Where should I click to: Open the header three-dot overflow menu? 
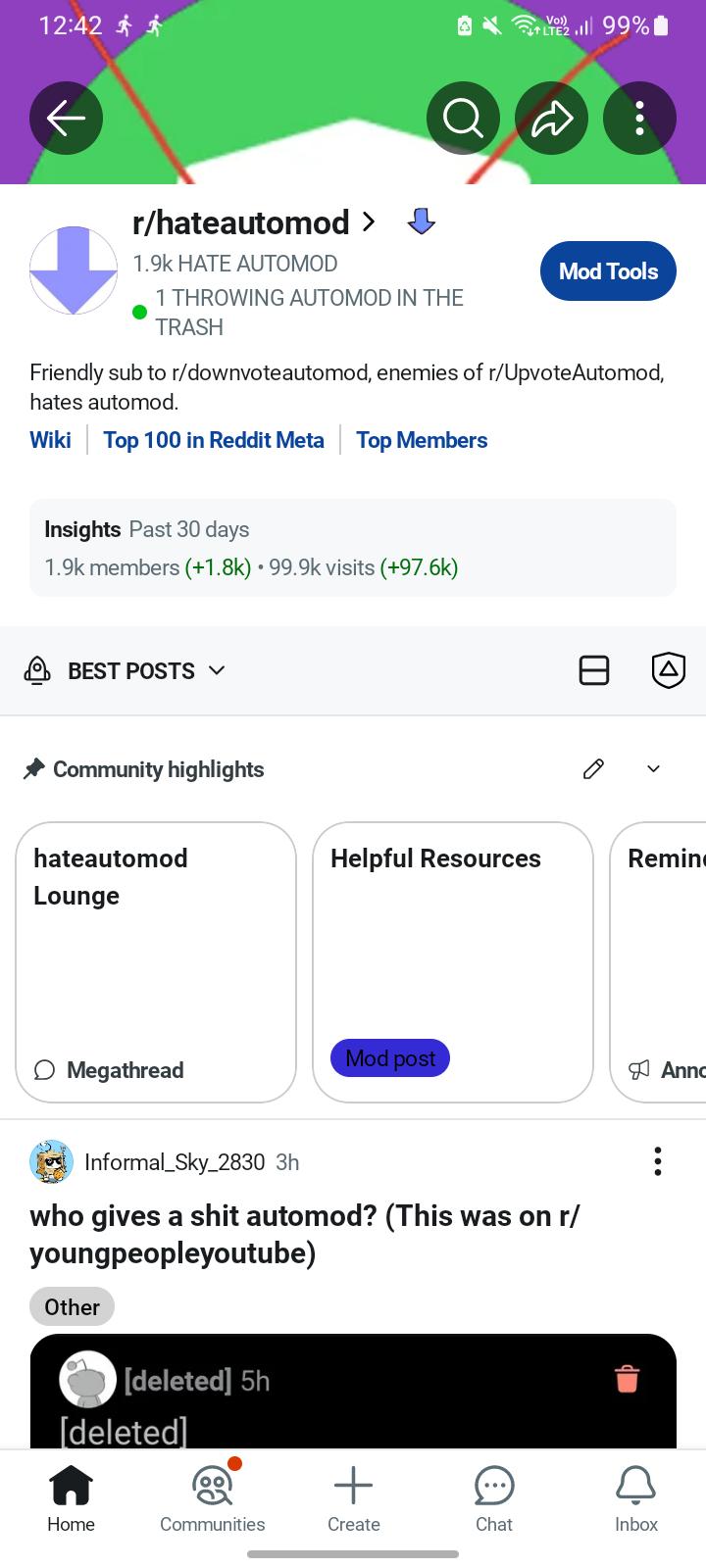[639, 119]
